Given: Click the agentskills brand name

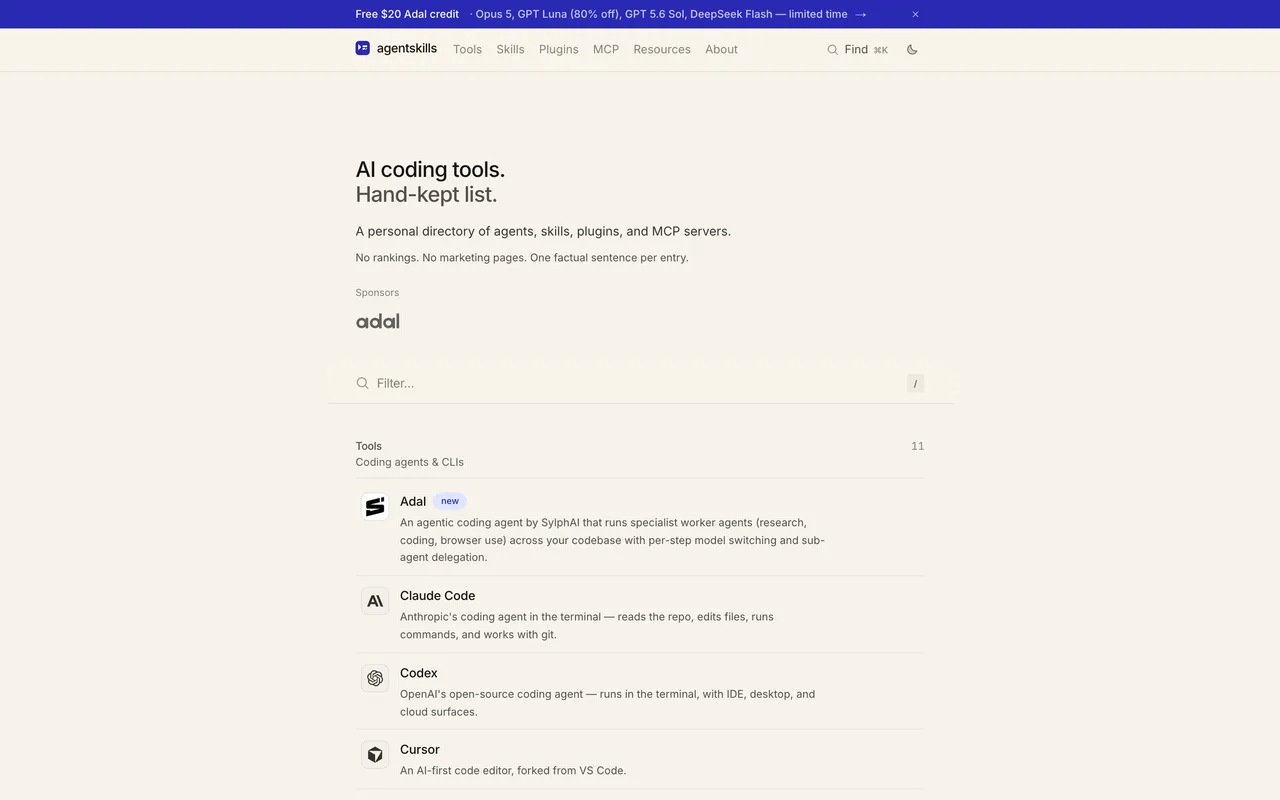Looking at the screenshot, I should click(x=407, y=48).
